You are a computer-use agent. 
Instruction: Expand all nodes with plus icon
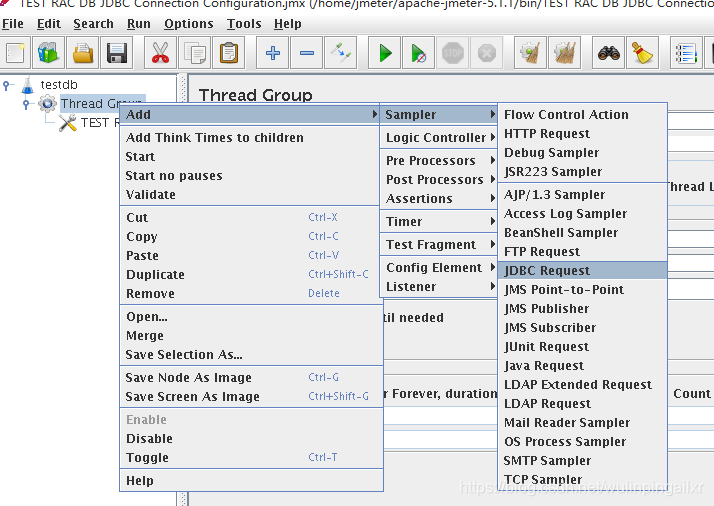(273, 53)
